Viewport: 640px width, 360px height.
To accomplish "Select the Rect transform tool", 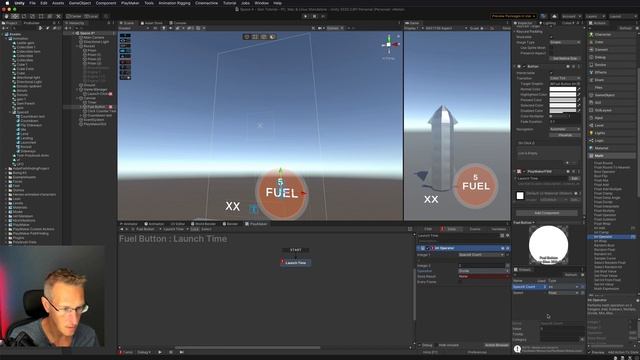I will pos(41,16).
